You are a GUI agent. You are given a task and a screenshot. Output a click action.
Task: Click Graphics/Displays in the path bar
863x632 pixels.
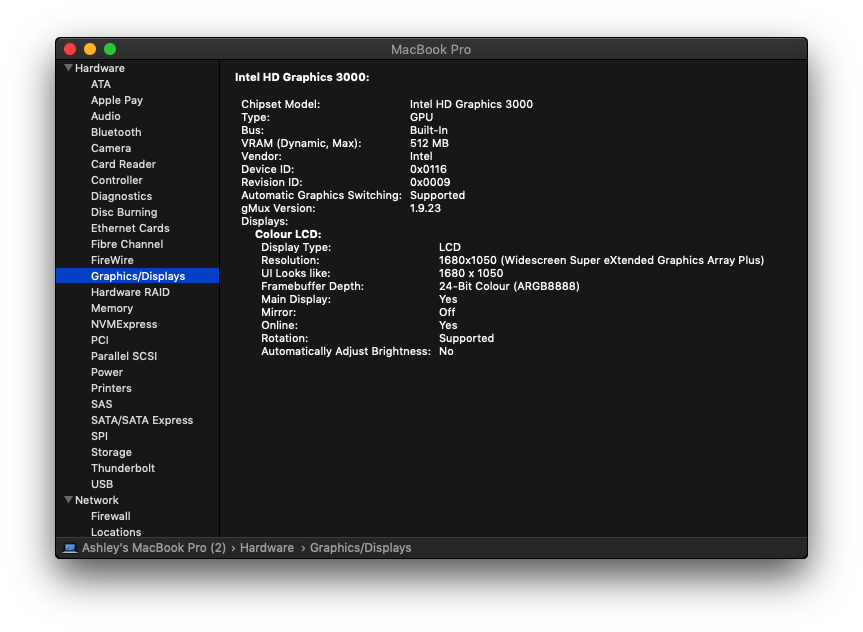pos(361,548)
